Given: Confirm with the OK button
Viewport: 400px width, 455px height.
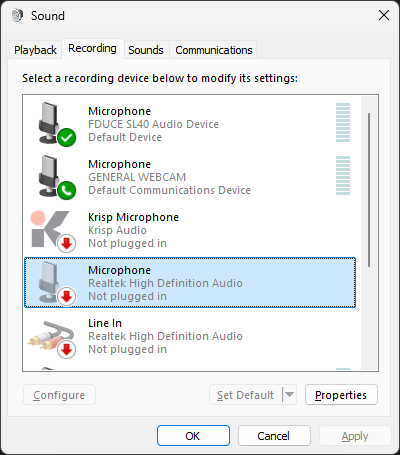Looking at the screenshot, I should [x=193, y=436].
